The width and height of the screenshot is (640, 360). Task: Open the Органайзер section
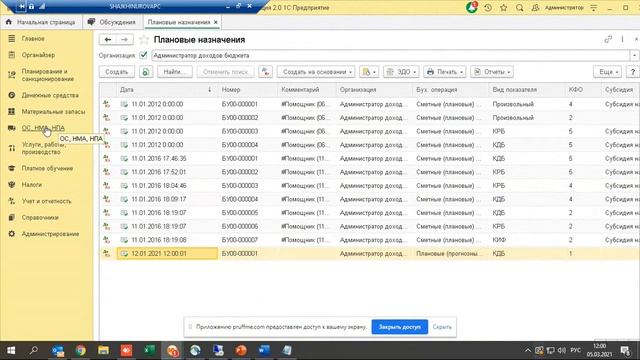coord(38,55)
